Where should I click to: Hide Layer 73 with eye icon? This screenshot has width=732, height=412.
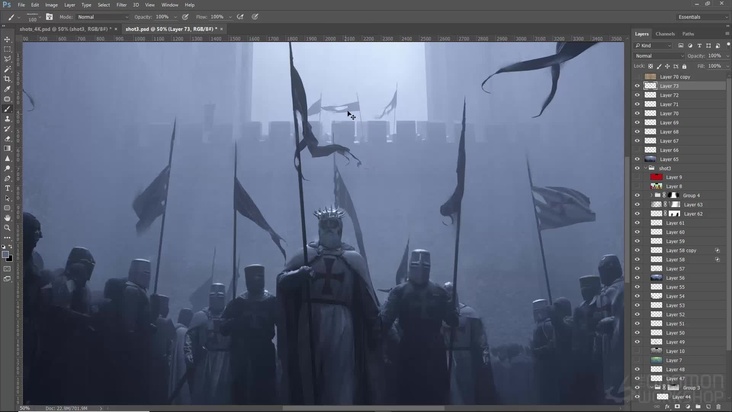coord(637,86)
